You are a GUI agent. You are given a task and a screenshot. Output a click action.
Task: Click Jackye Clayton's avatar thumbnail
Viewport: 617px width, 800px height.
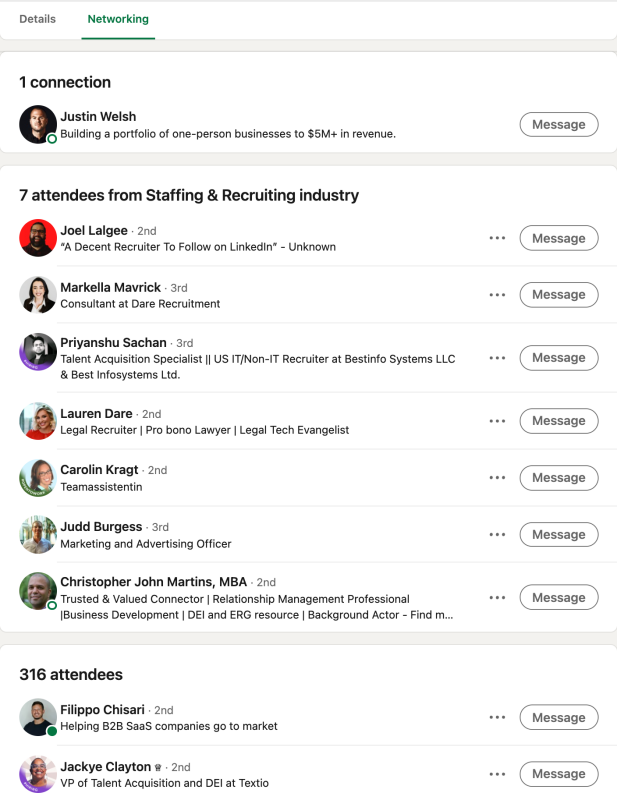[x=38, y=774]
